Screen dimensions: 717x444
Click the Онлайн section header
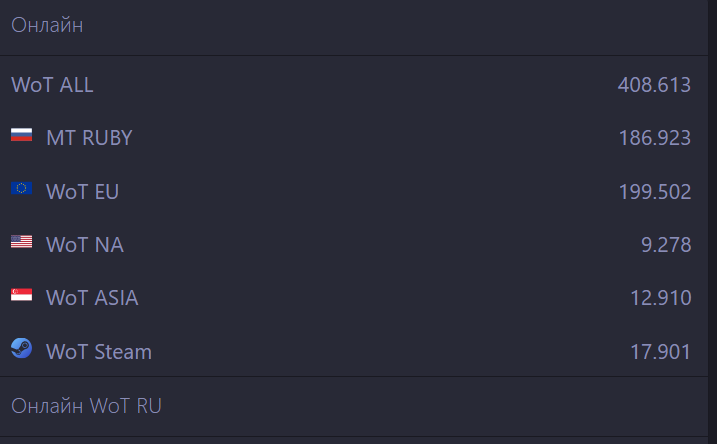pyautogui.click(x=47, y=25)
